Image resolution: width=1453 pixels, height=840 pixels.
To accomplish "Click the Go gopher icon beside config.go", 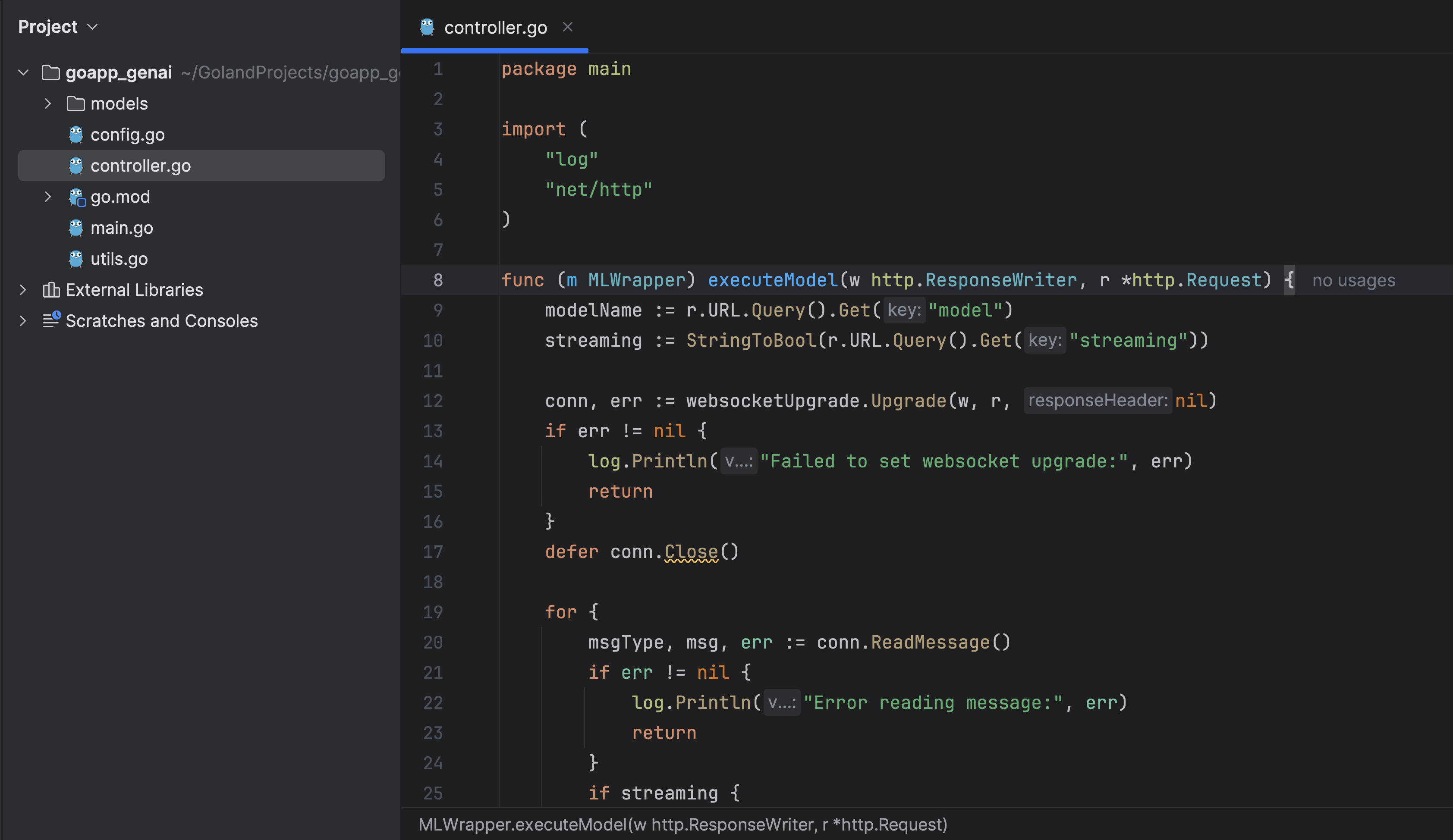I will click(75, 135).
